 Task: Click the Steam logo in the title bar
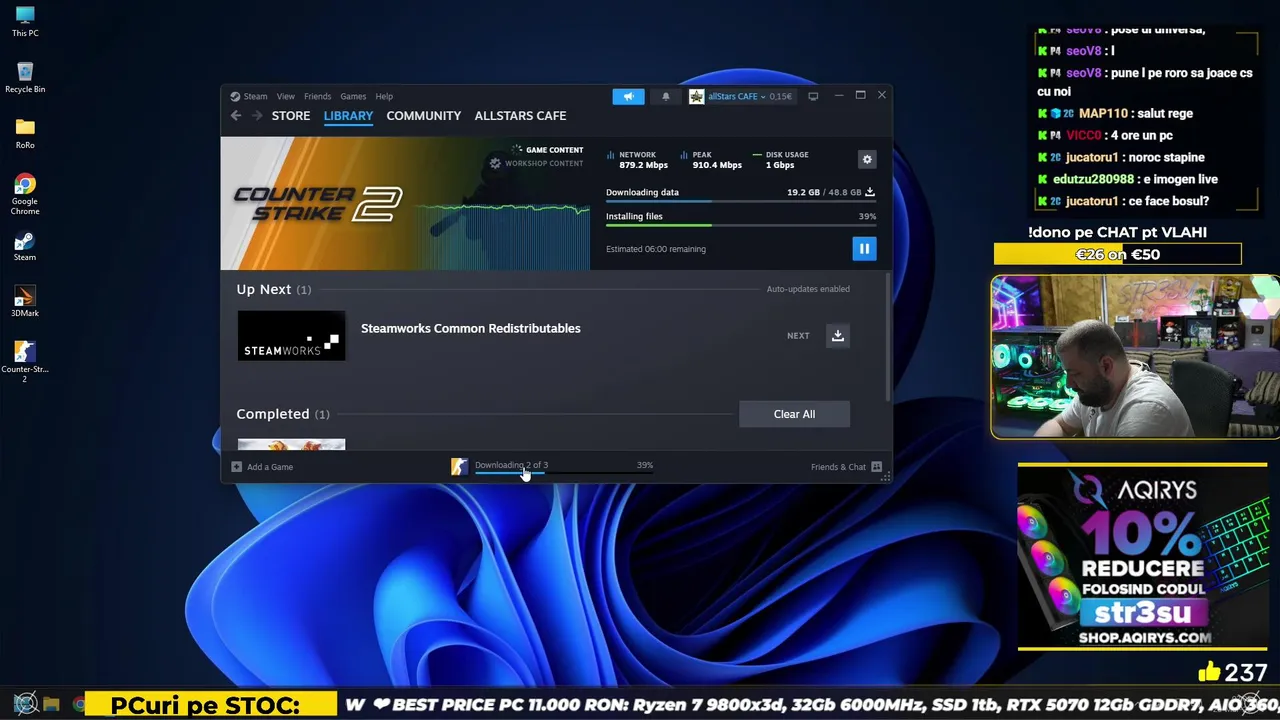tap(235, 97)
